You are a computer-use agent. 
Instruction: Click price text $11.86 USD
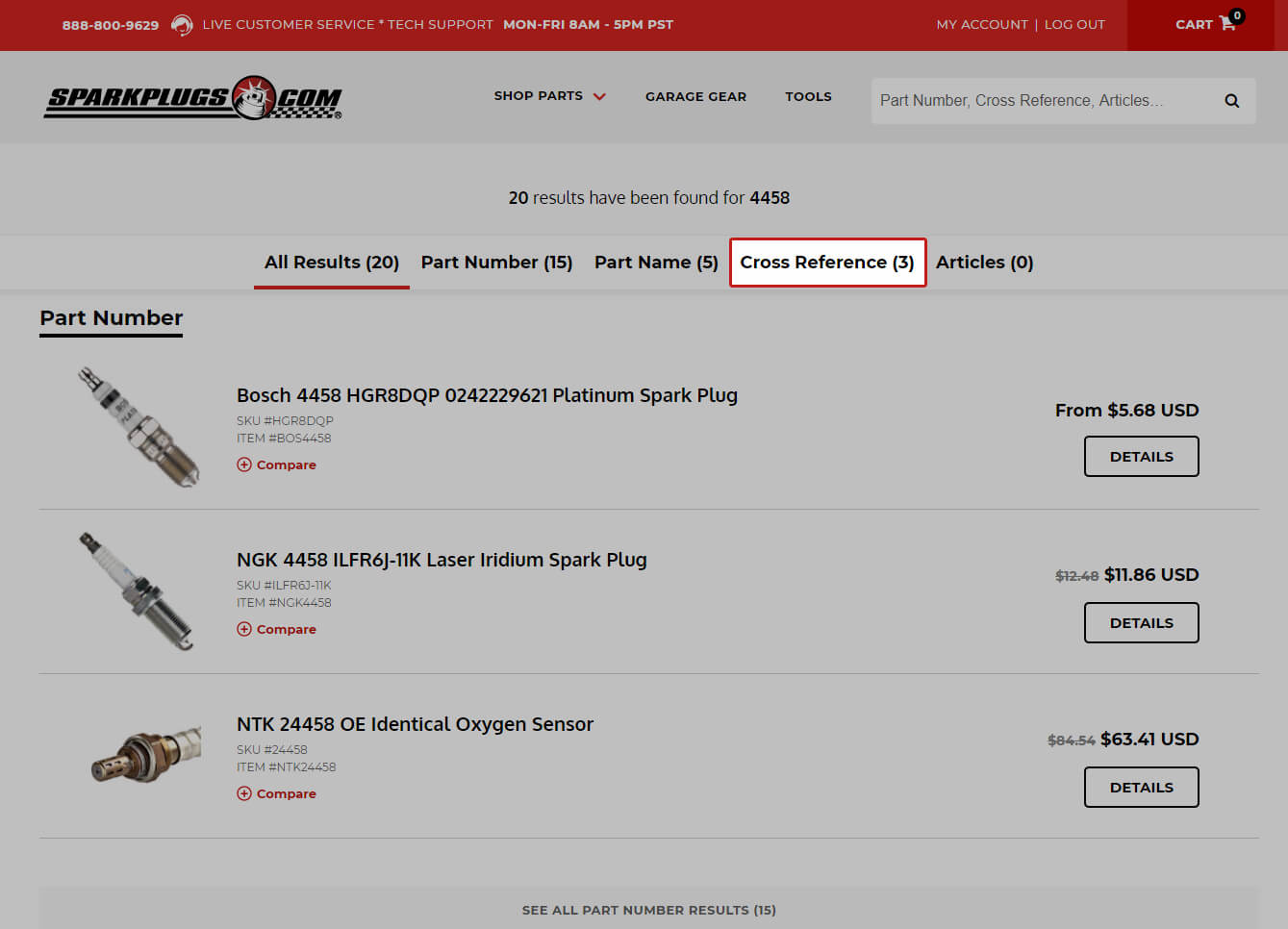coord(1151,575)
